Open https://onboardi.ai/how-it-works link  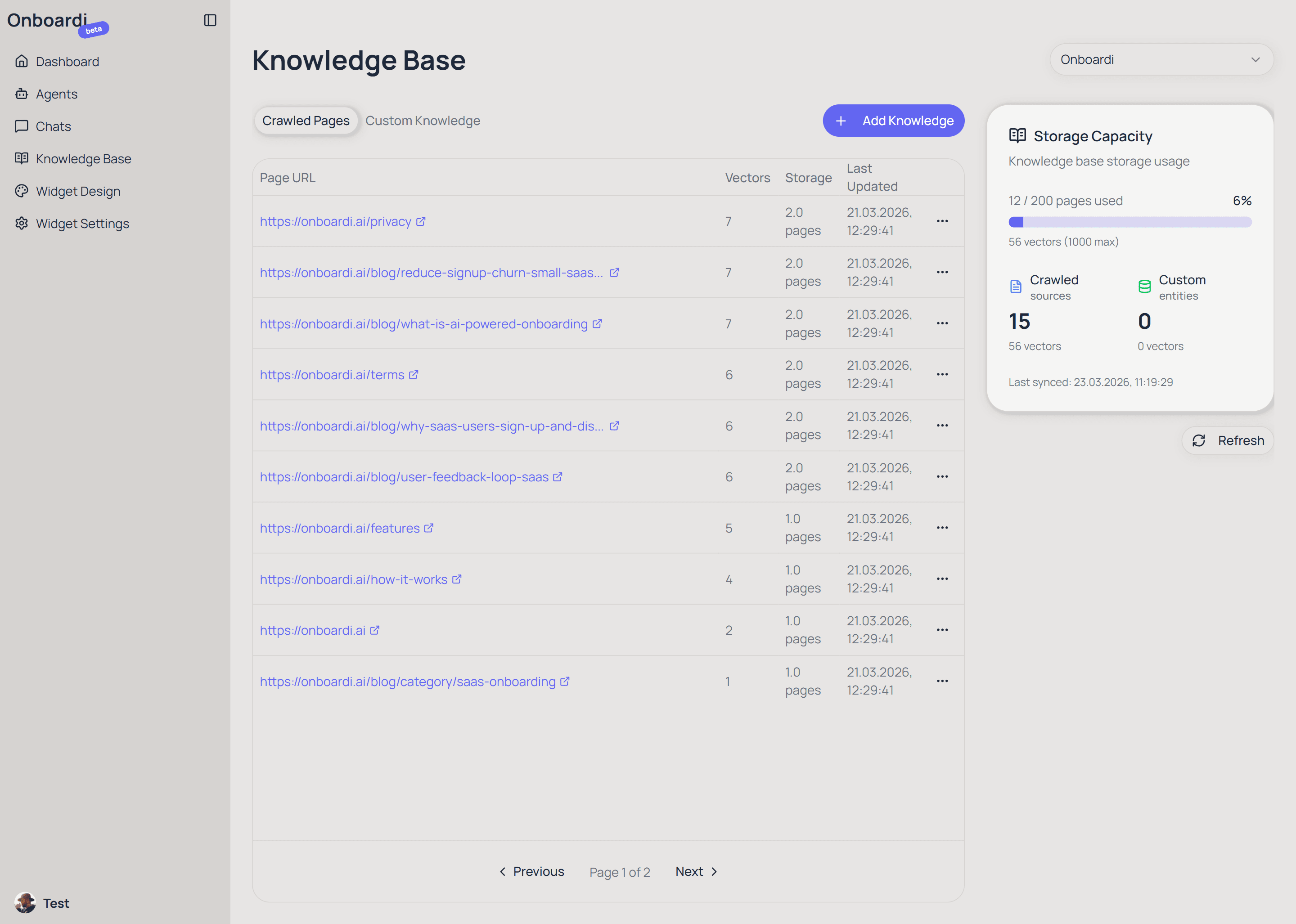click(353, 579)
